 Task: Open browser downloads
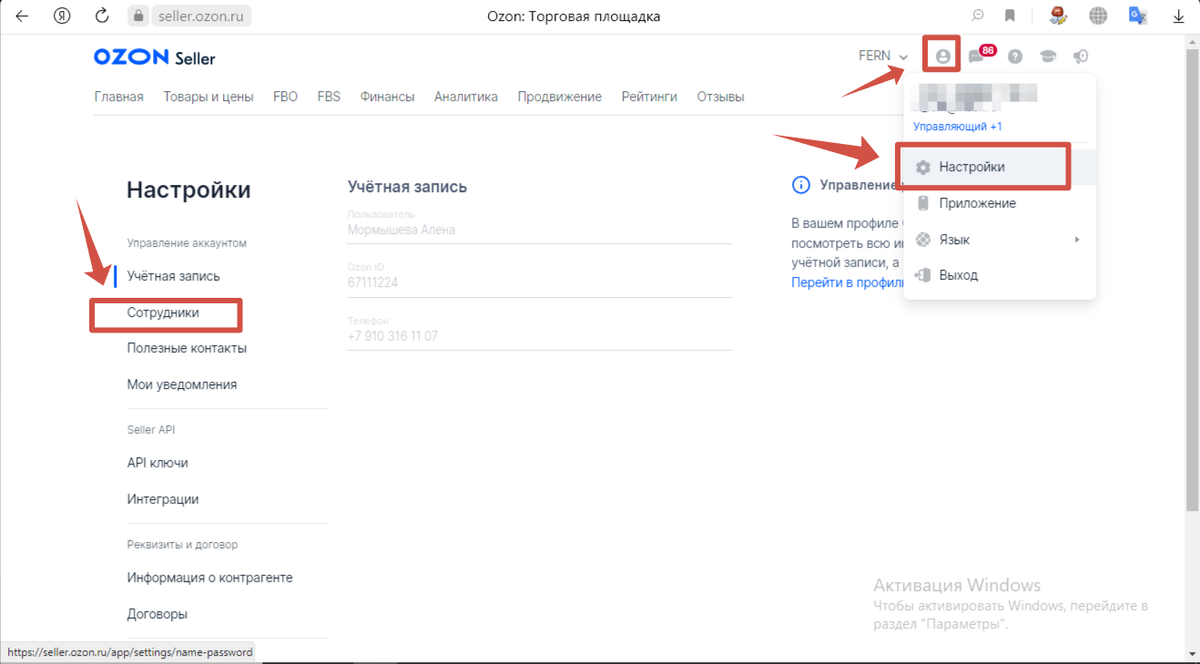pos(1178,16)
